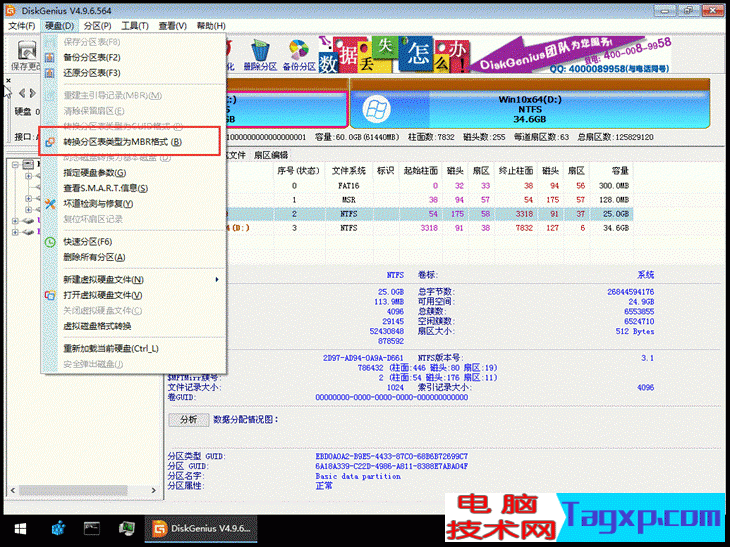Close the open 硬盘(D) menu
730x547 pixels.
click(x=60, y=26)
